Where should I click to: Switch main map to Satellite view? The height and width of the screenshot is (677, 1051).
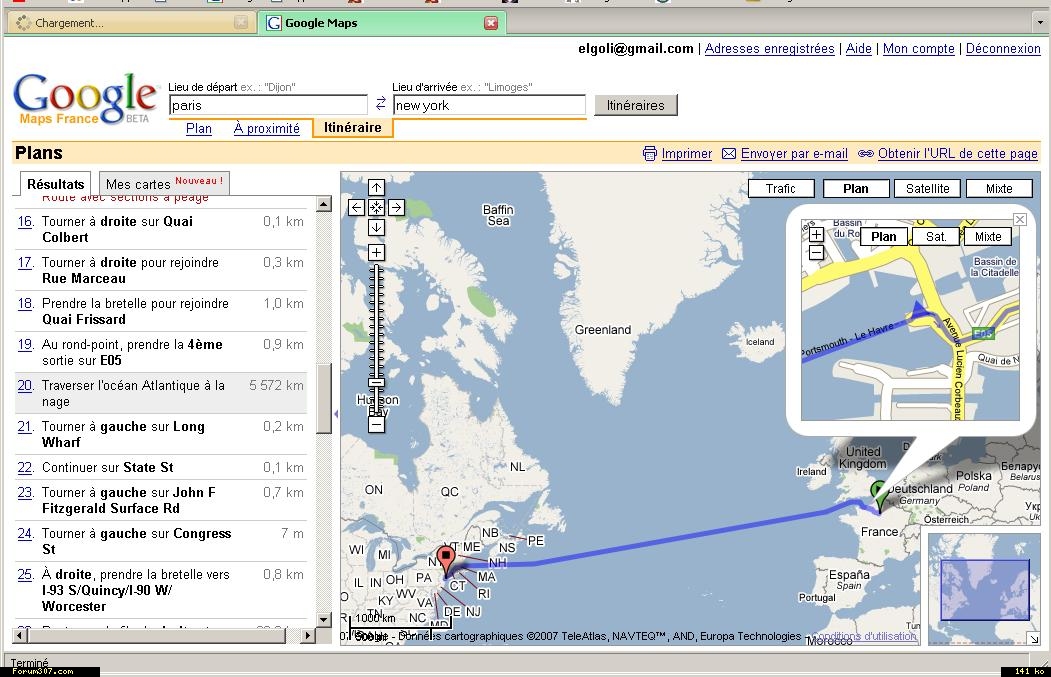point(927,188)
